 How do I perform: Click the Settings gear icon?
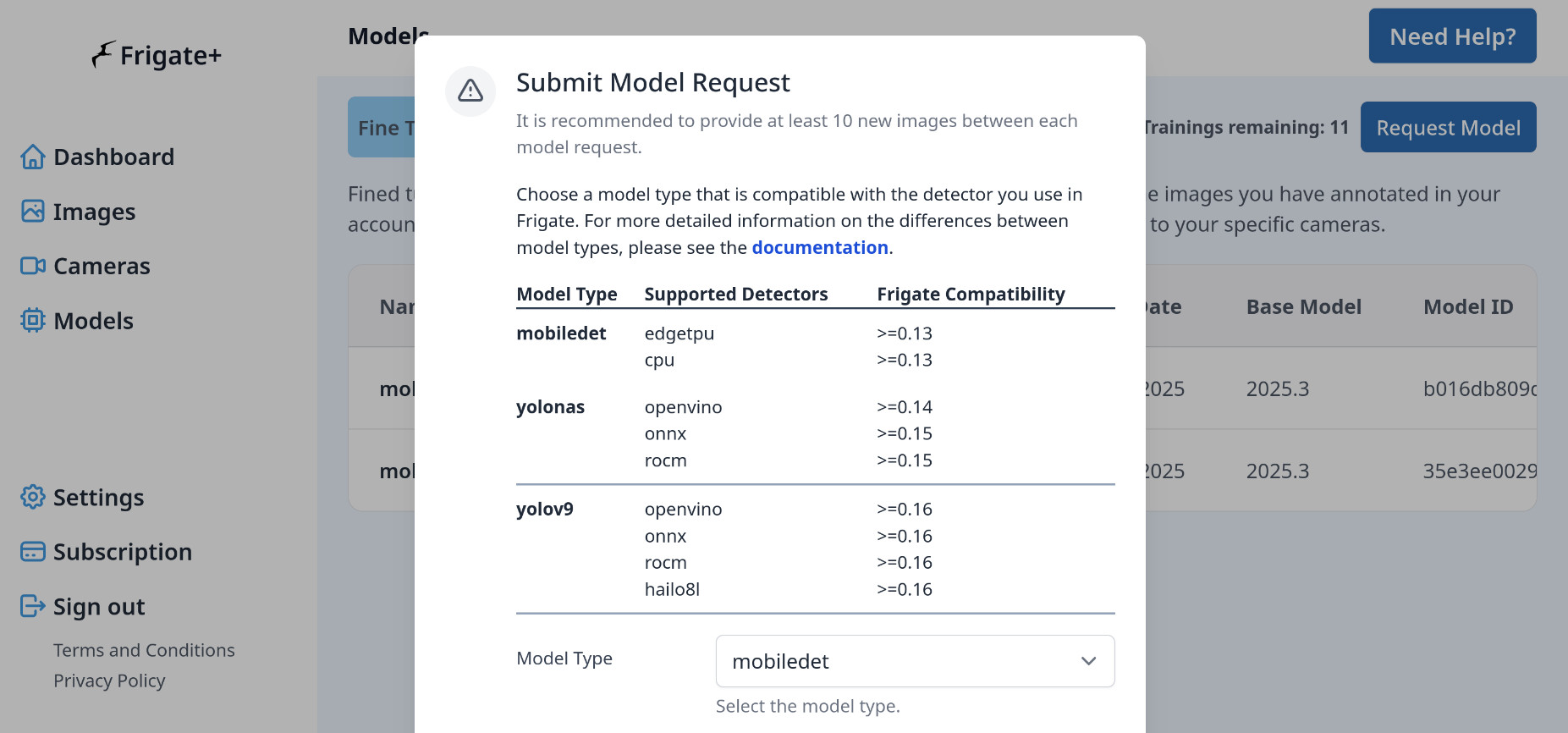pos(33,497)
